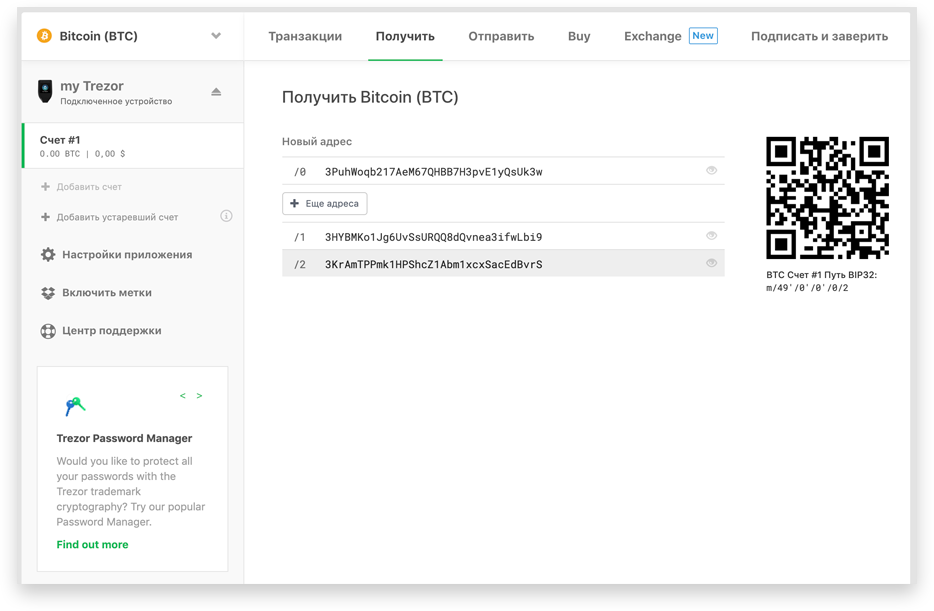
Task: Click the orange Bitcoin coin icon
Action: (44, 36)
